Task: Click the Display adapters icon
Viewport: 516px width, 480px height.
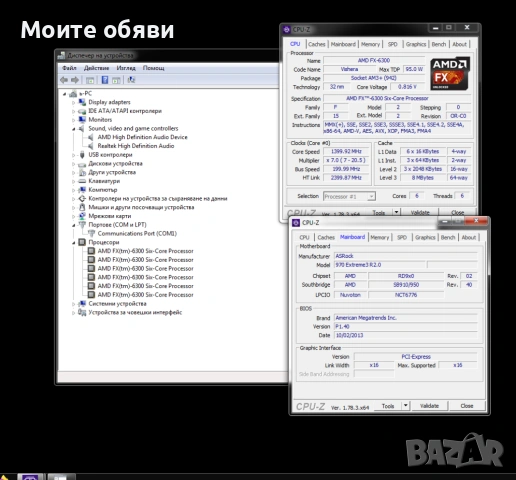Action: (x=82, y=102)
